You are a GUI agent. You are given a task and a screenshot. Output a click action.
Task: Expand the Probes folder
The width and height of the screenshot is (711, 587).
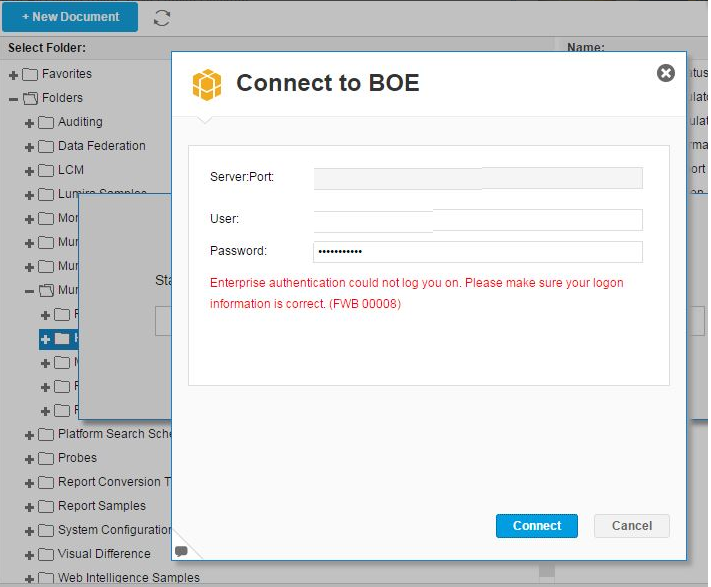point(29,459)
